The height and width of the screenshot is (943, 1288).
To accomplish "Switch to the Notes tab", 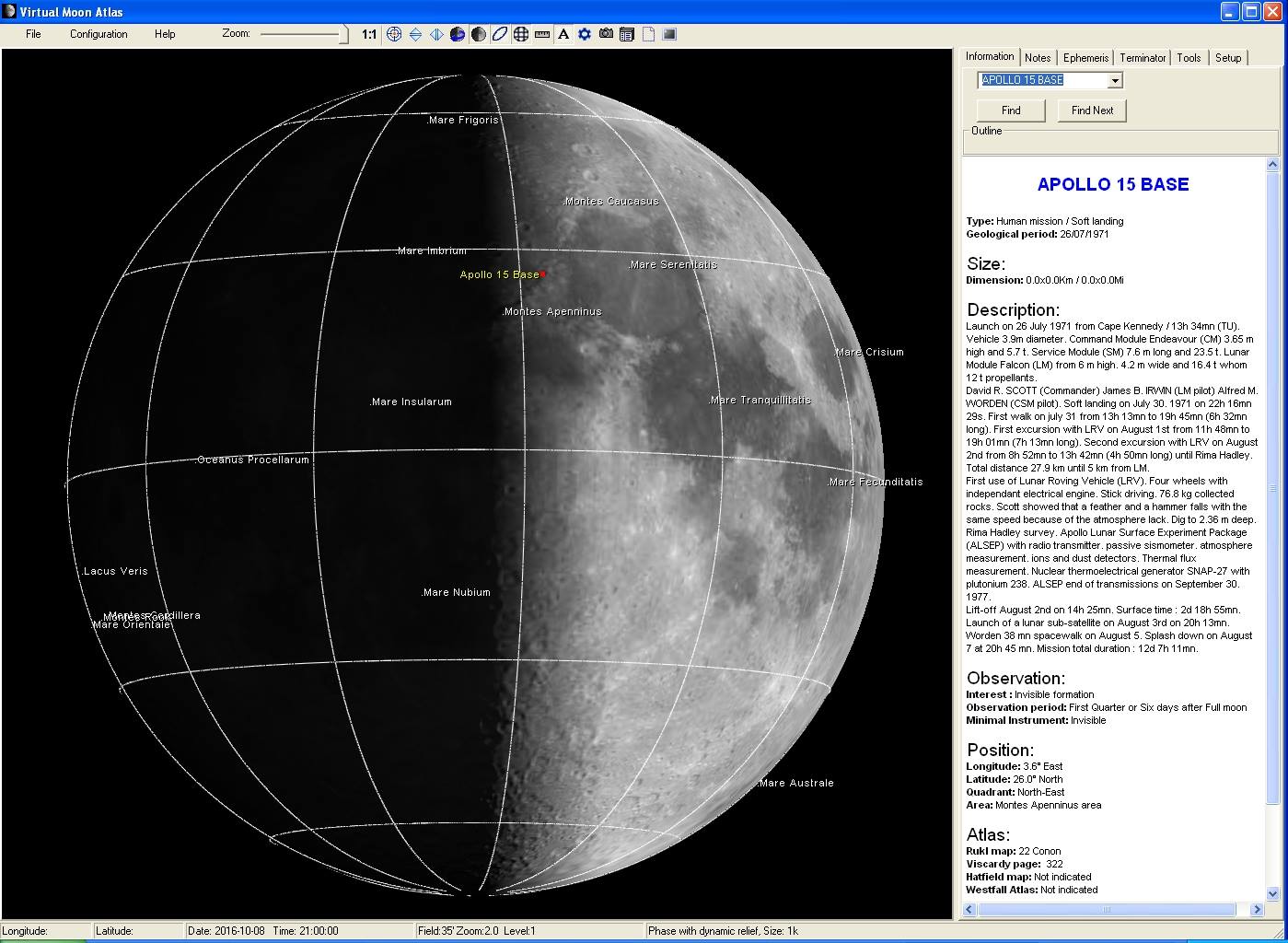I will tap(1038, 57).
